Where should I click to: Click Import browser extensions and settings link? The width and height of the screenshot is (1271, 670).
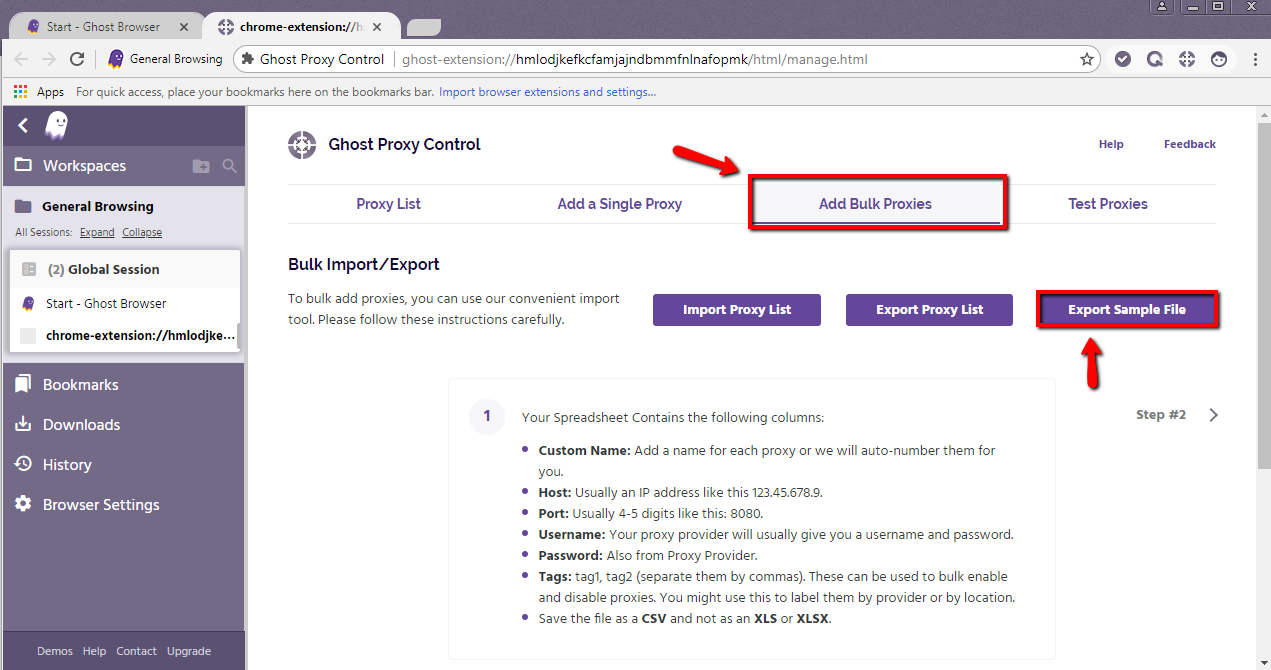[x=547, y=92]
